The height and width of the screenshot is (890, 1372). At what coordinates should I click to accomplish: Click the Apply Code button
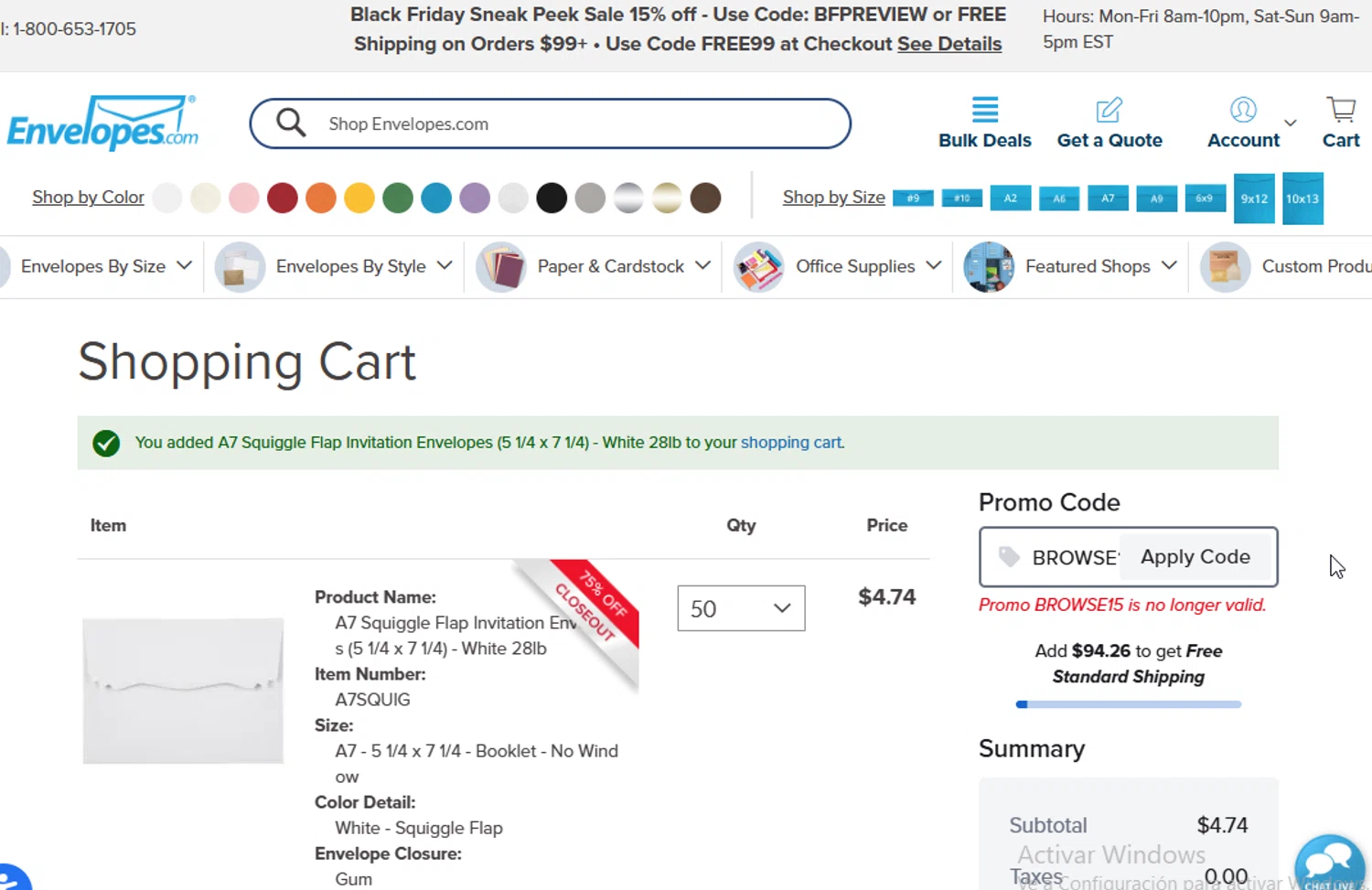1195,557
